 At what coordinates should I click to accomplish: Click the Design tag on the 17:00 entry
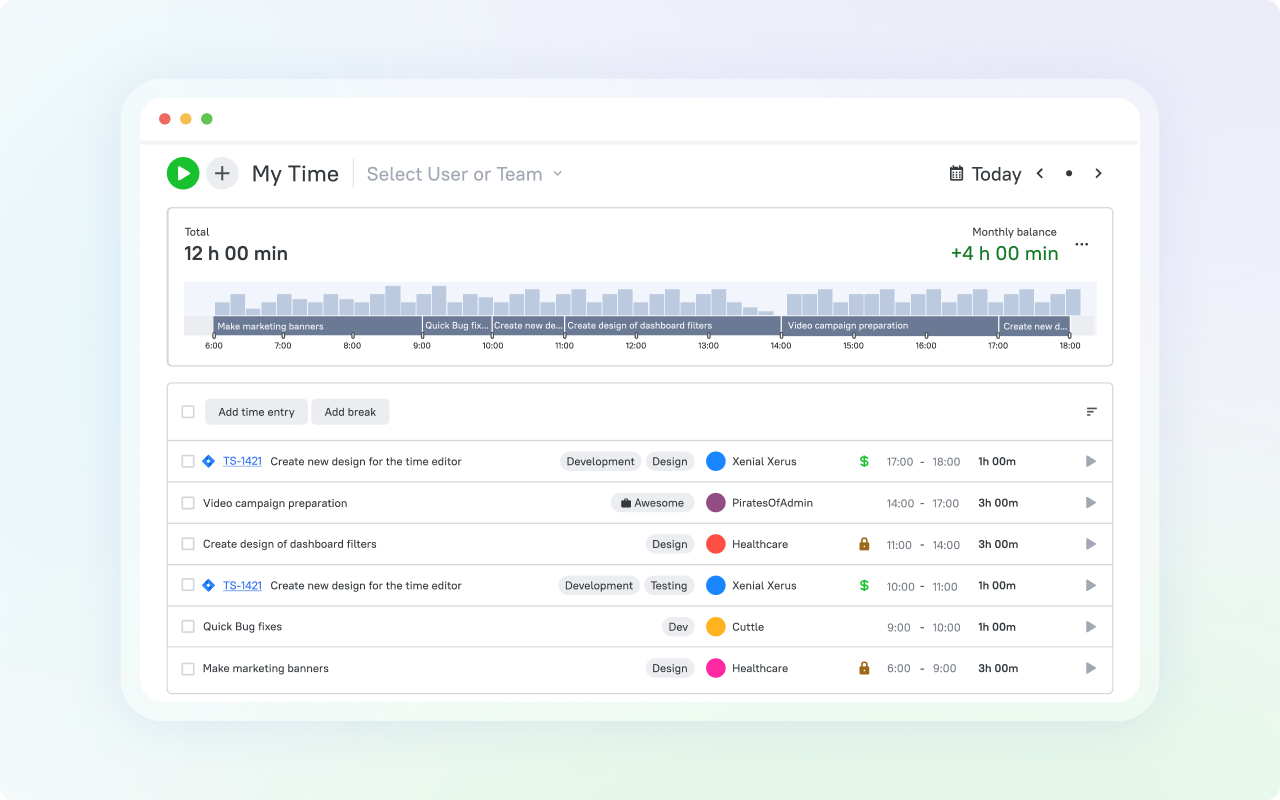click(670, 461)
